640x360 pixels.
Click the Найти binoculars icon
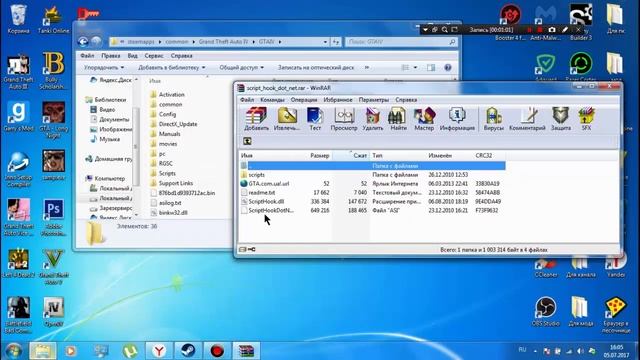398,119
